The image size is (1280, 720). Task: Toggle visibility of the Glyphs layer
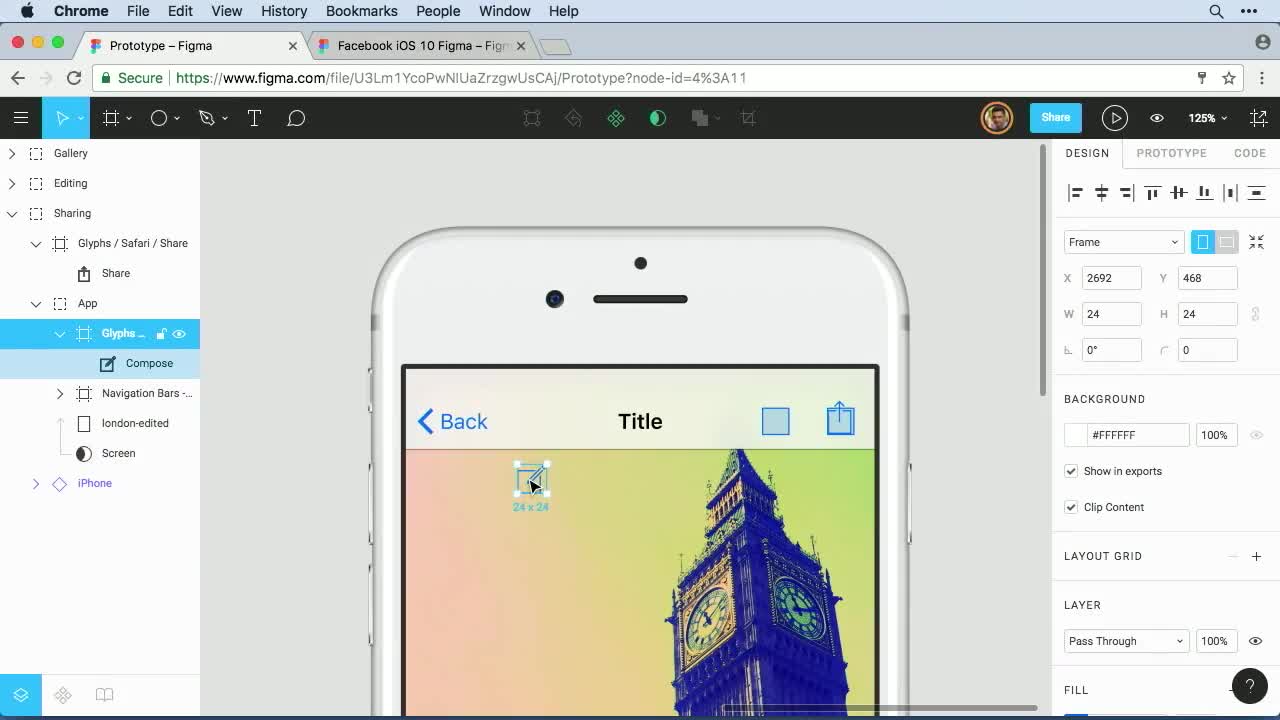pyautogui.click(x=179, y=333)
